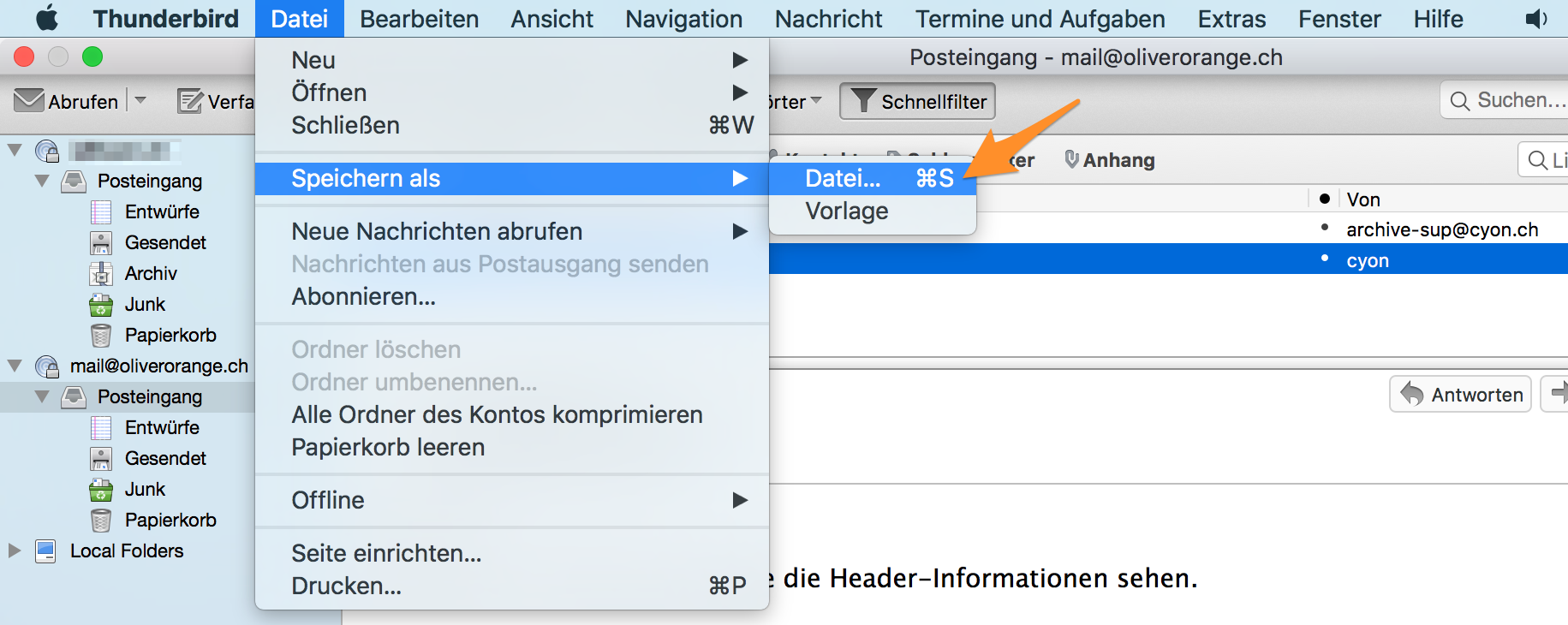The width and height of the screenshot is (1568, 625).
Task: Choose Vorlage in Speichern als submenu
Action: pos(873,211)
